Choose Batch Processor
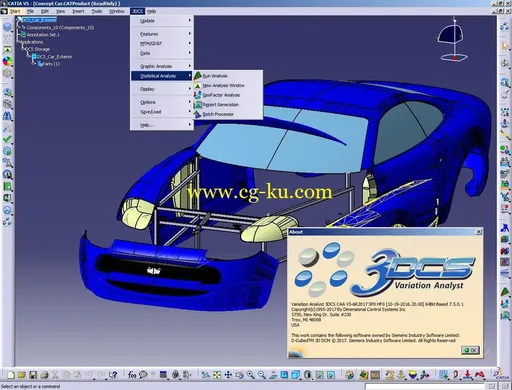 (228, 114)
